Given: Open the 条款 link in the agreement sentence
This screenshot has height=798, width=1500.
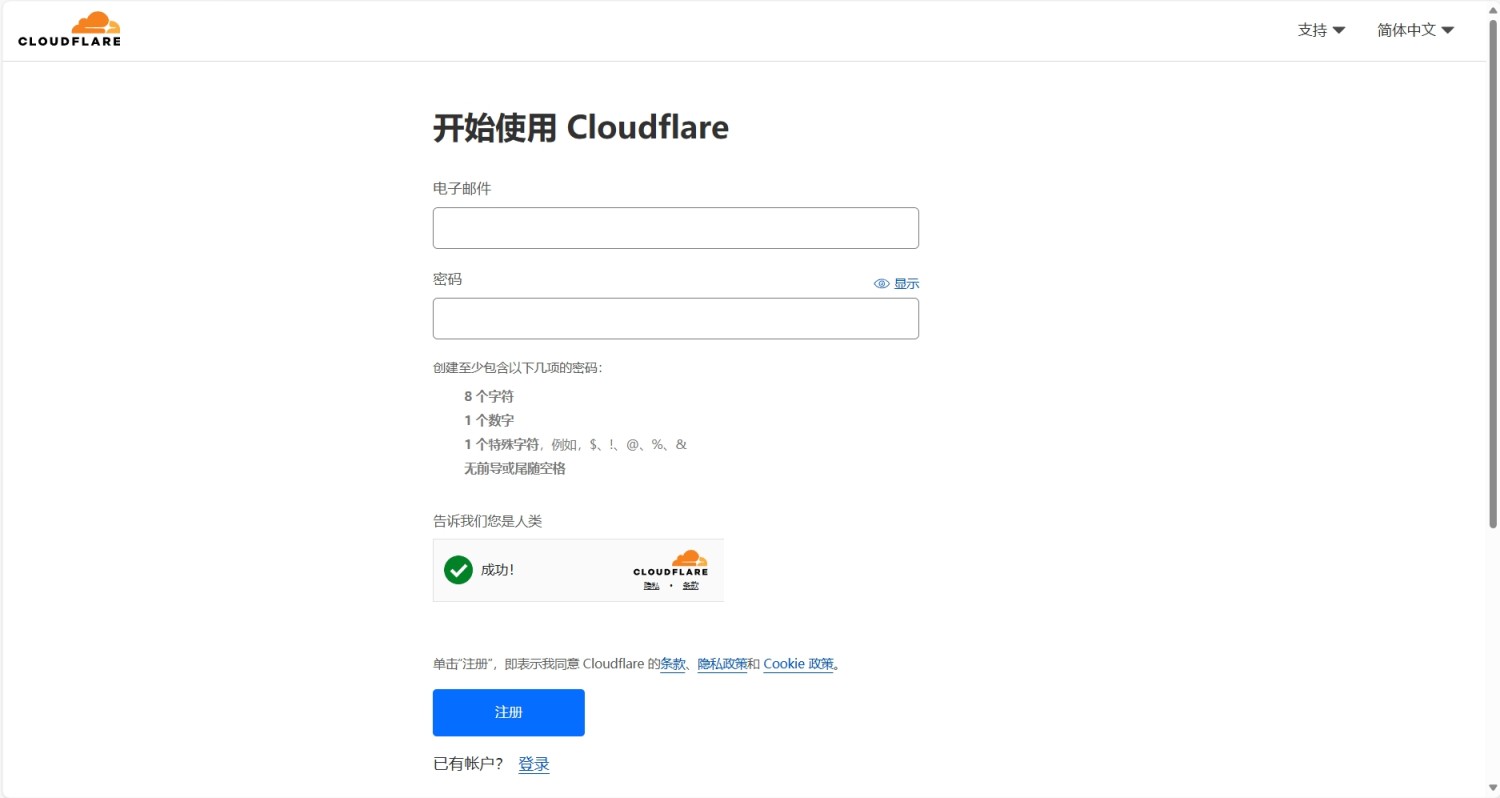Looking at the screenshot, I should tap(673, 664).
